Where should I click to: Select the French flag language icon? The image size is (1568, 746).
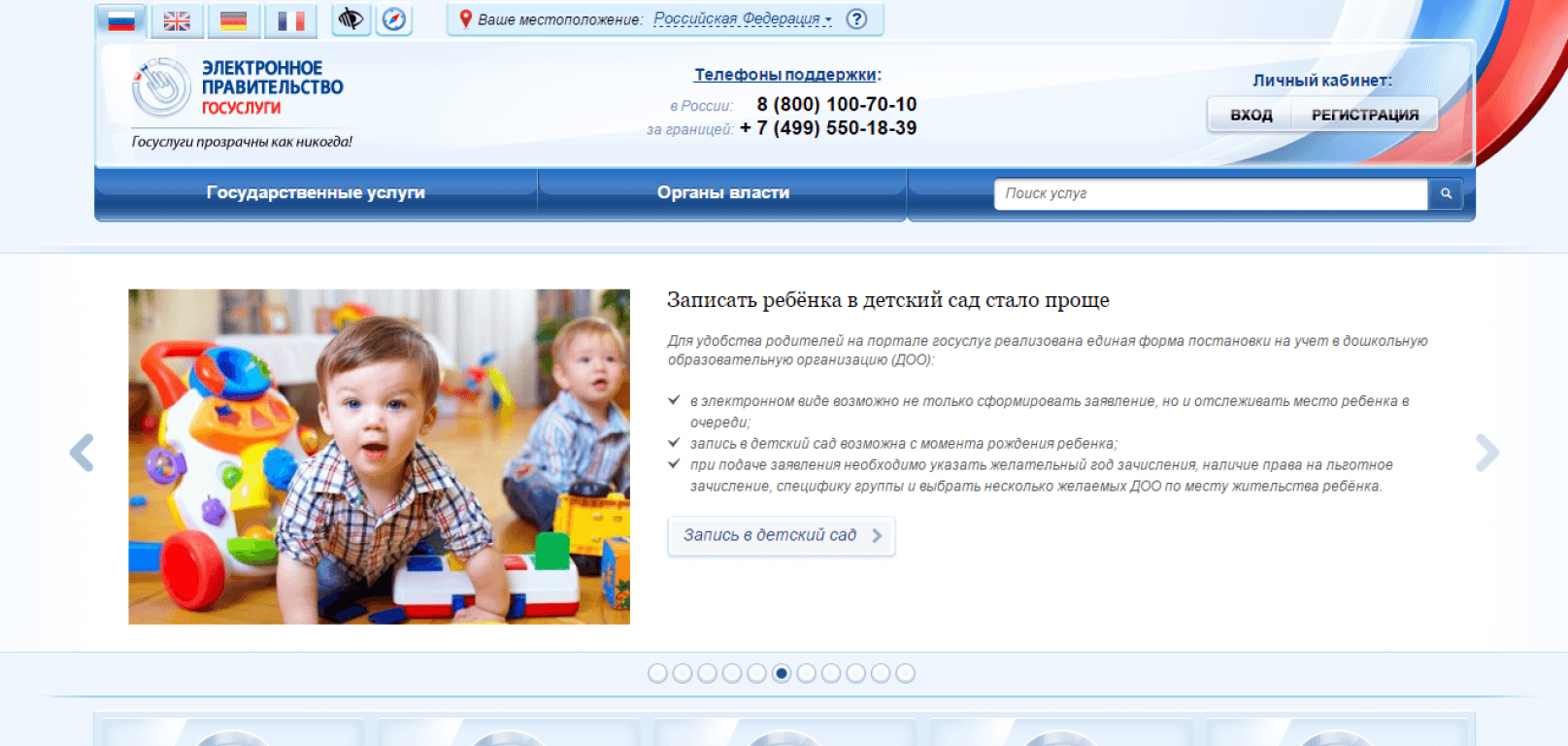290,20
